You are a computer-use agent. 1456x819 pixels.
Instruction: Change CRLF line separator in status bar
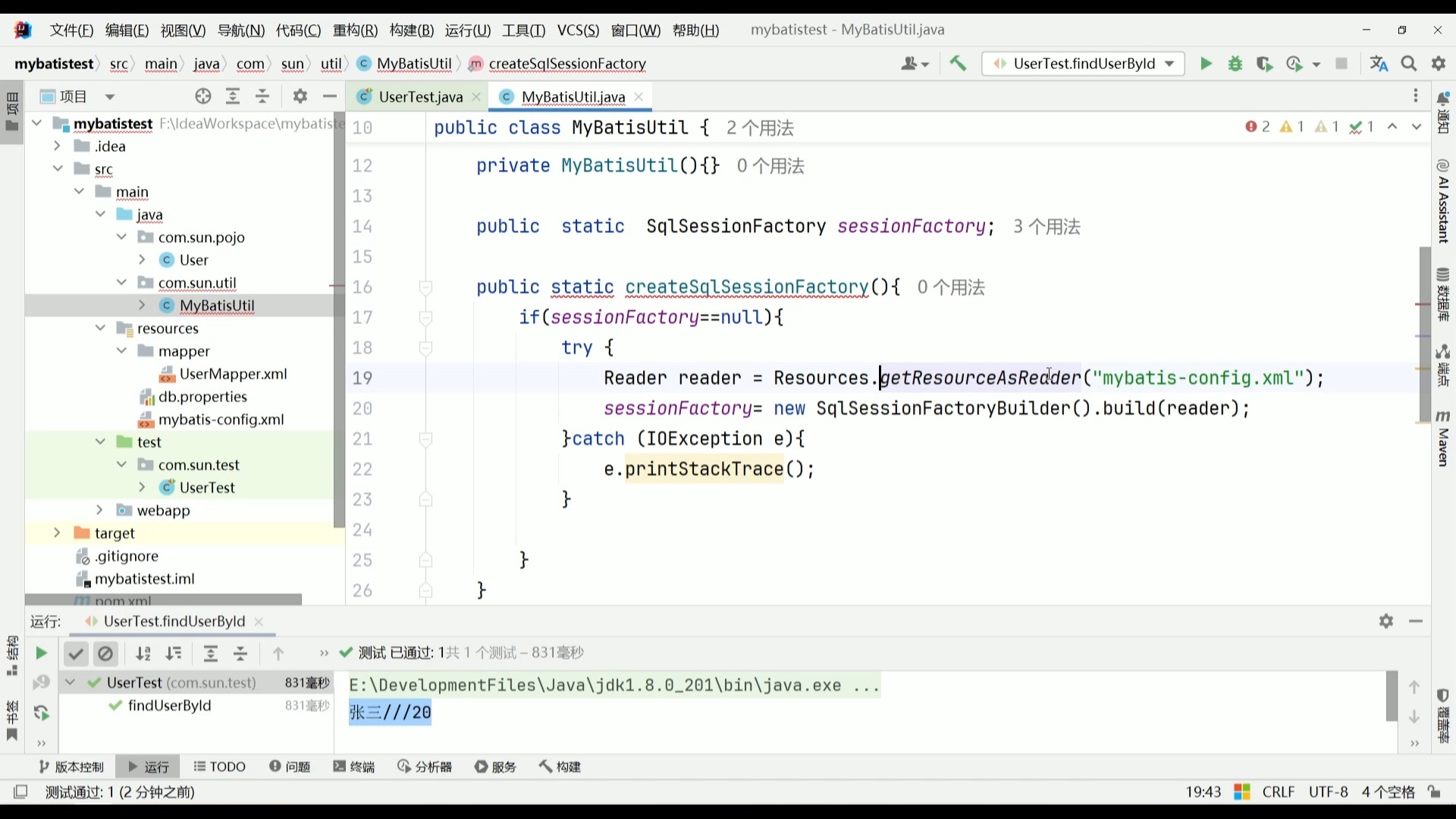click(1279, 792)
